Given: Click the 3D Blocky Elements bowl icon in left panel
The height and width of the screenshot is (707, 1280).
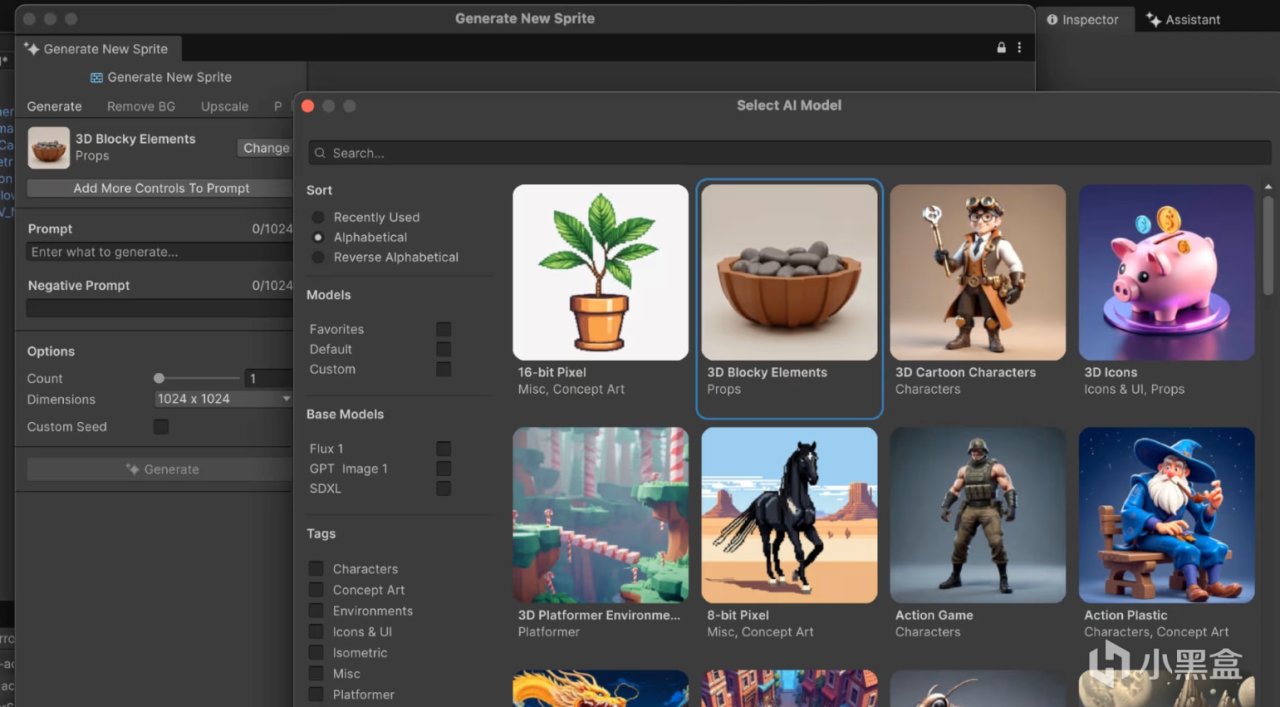Looking at the screenshot, I should [x=49, y=147].
